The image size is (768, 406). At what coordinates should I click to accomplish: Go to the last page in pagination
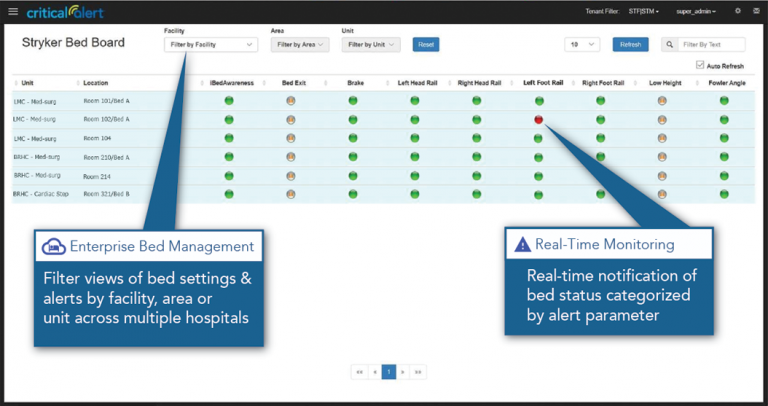click(419, 371)
